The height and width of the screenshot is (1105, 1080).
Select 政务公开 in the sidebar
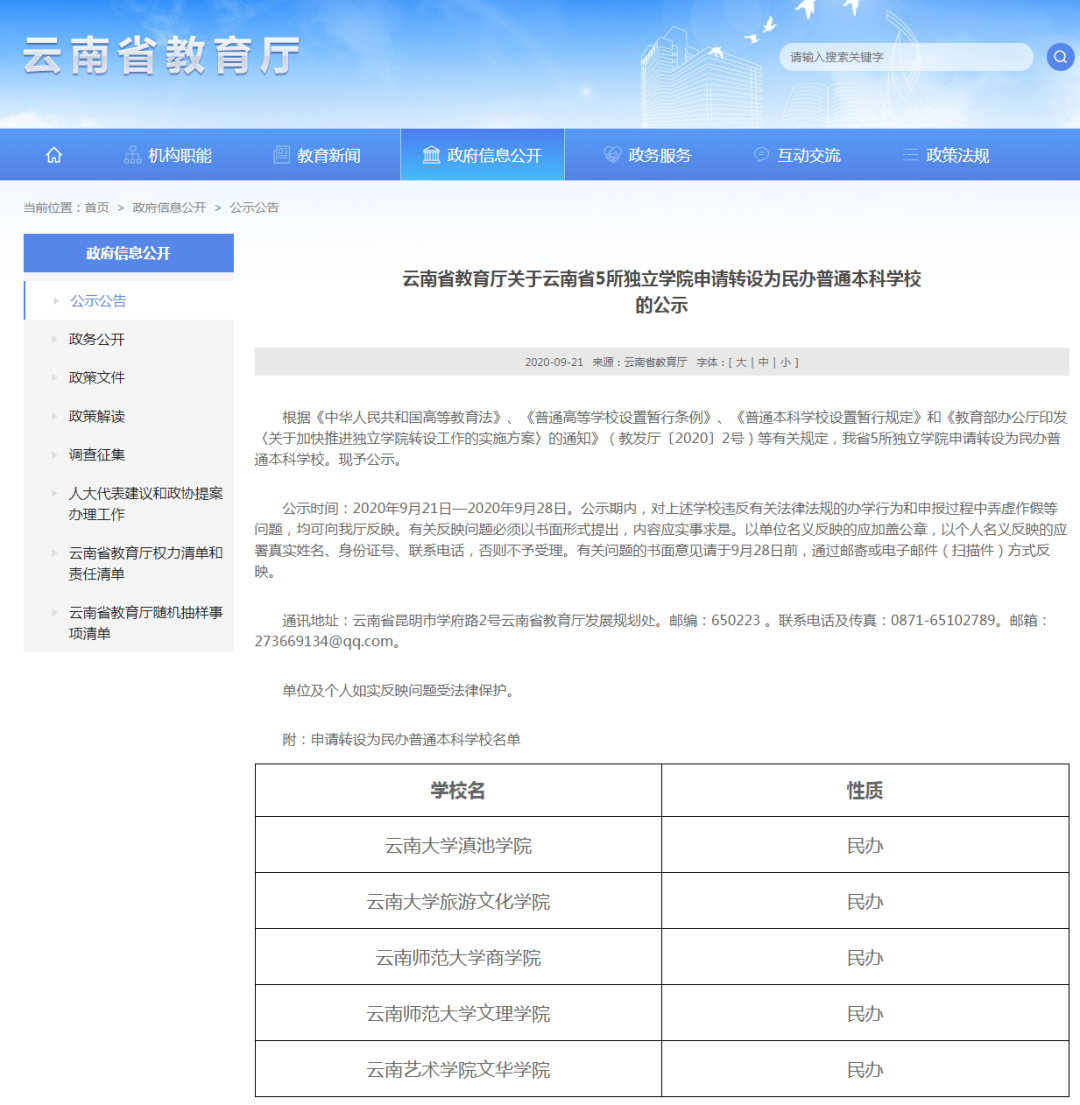click(97, 340)
